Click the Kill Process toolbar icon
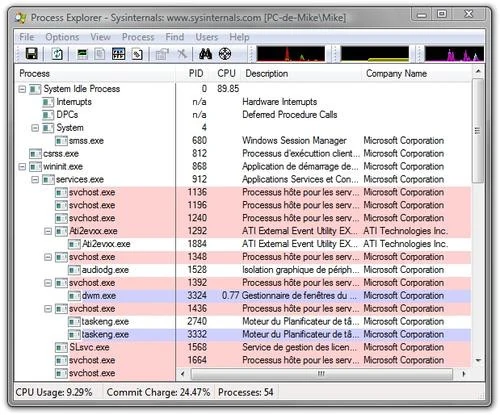500x415 pixels. coord(182,54)
